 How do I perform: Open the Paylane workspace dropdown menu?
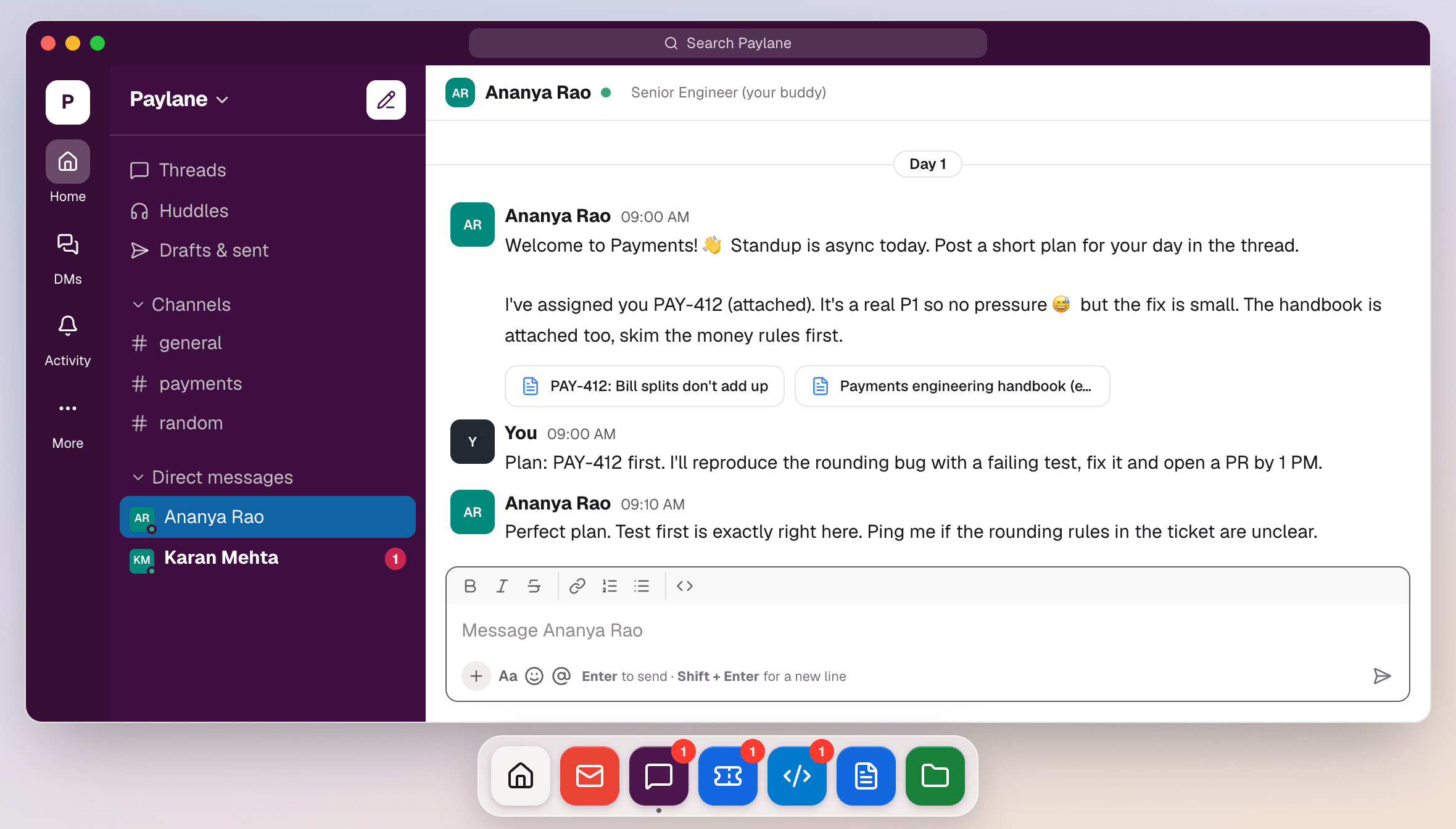point(179,99)
